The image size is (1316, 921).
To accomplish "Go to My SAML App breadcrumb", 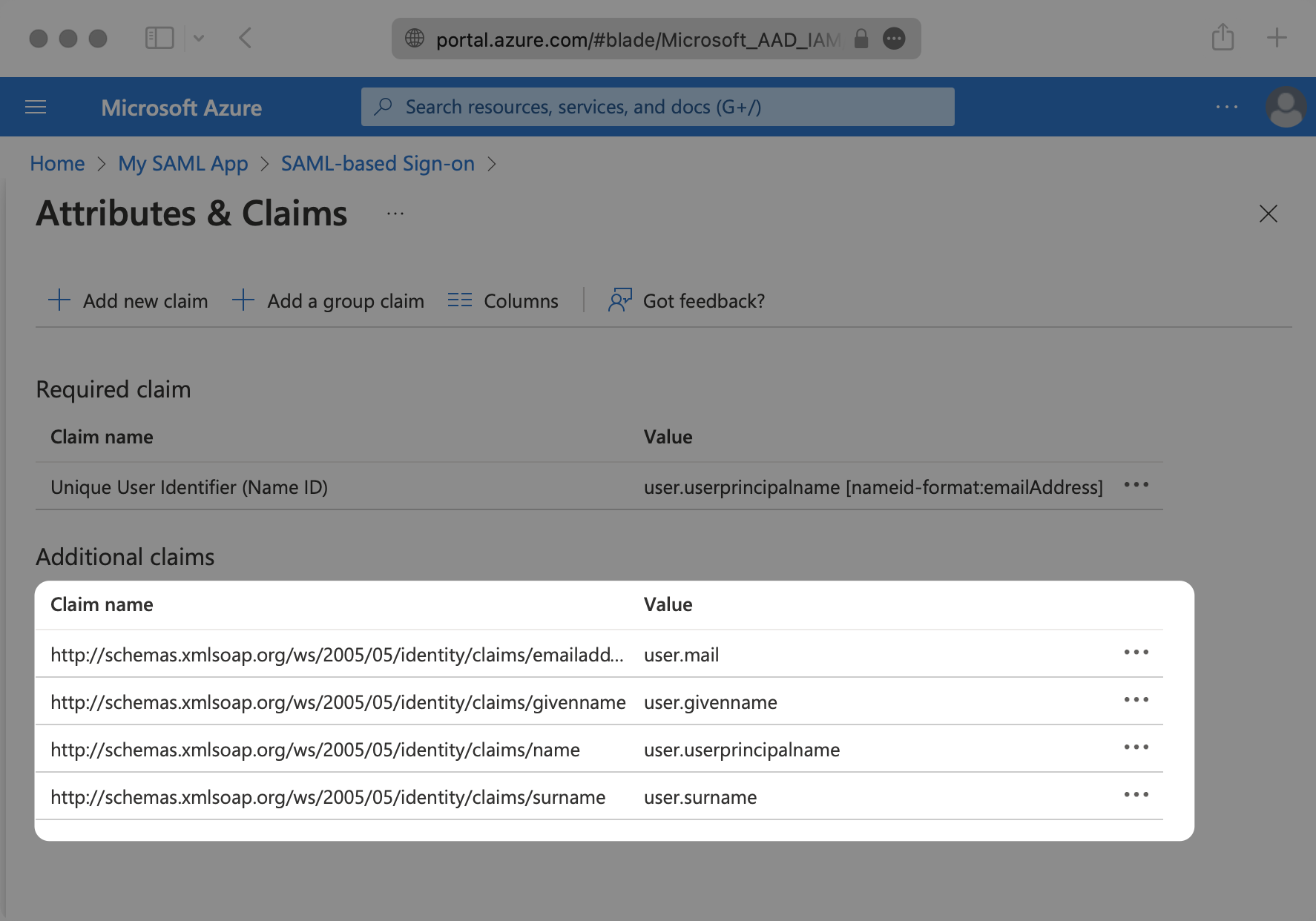I will [182, 163].
